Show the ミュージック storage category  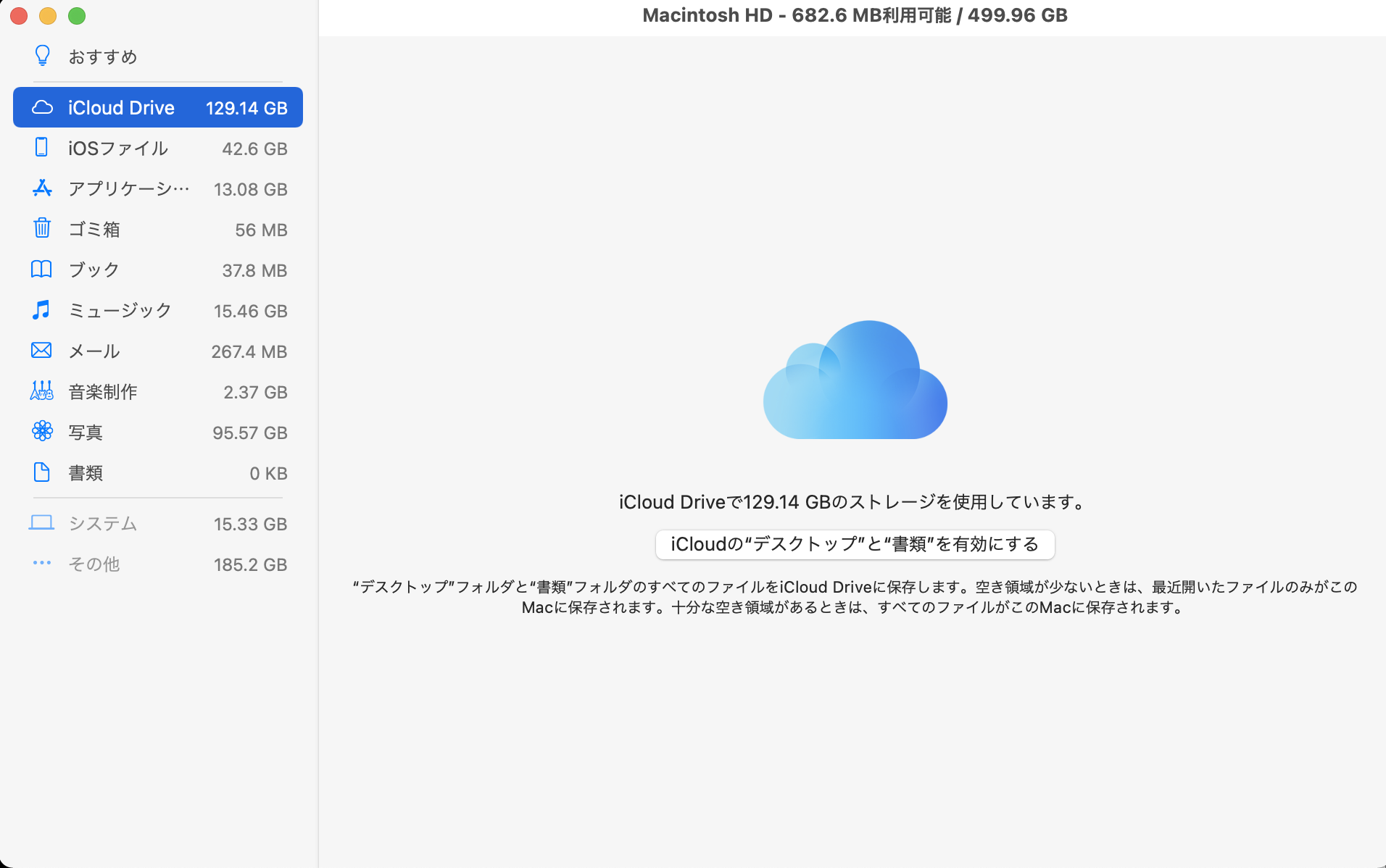point(158,311)
